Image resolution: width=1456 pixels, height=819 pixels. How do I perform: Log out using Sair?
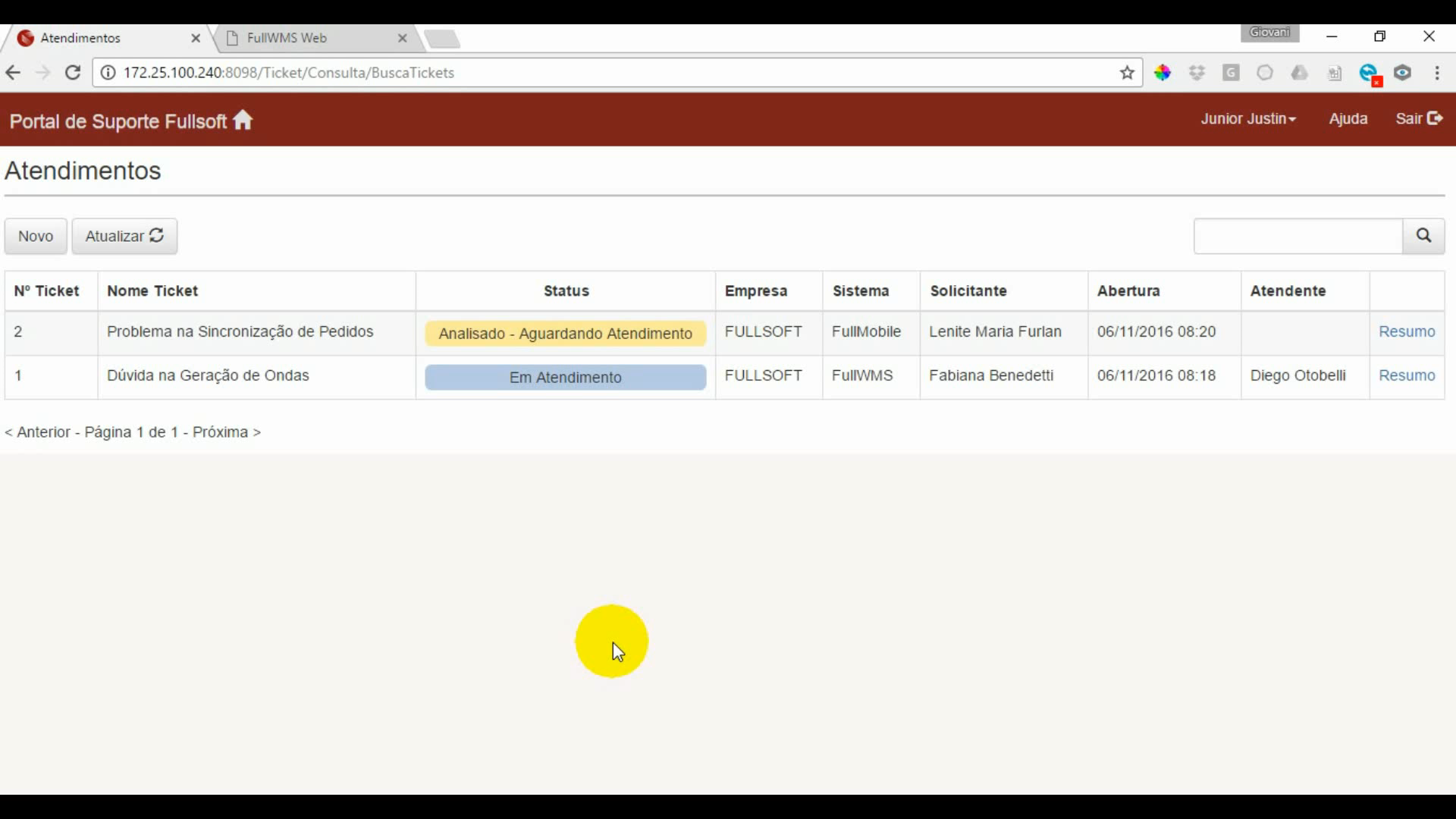(x=1419, y=119)
